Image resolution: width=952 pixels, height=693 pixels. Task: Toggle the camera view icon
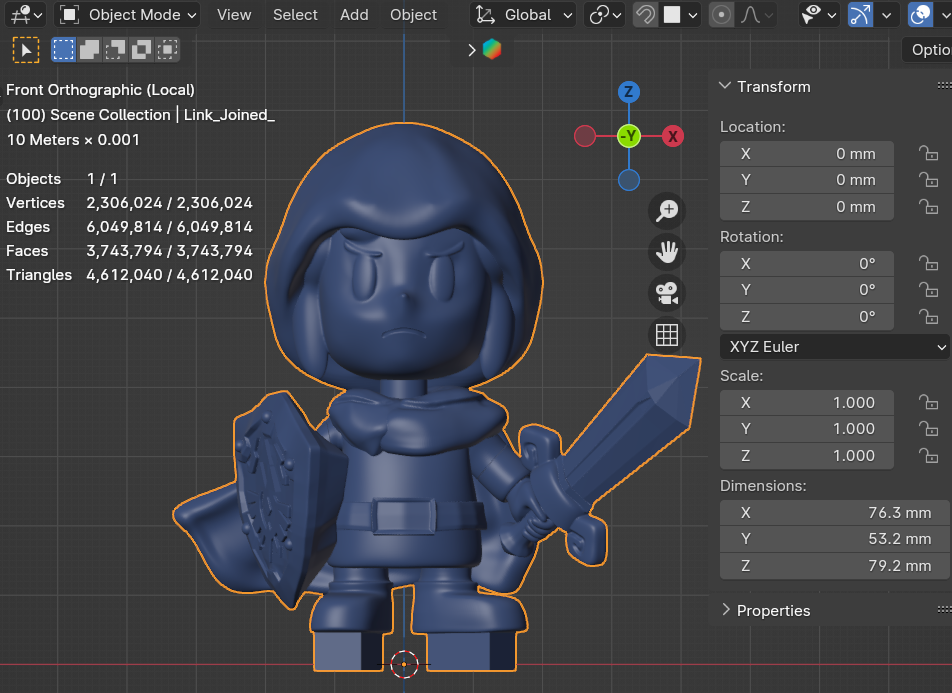pos(667,293)
